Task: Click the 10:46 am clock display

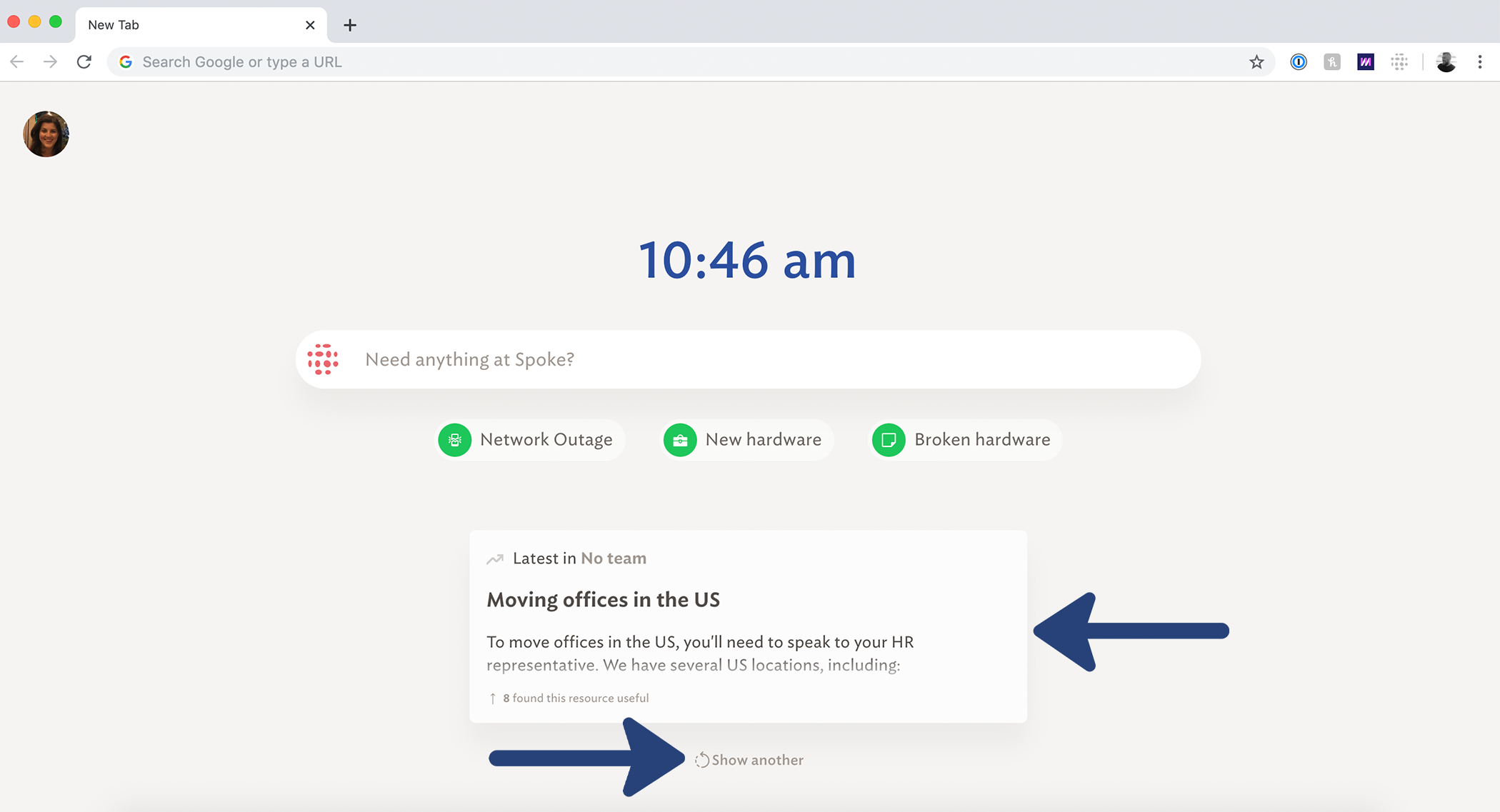Action: (x=747, y=261)
